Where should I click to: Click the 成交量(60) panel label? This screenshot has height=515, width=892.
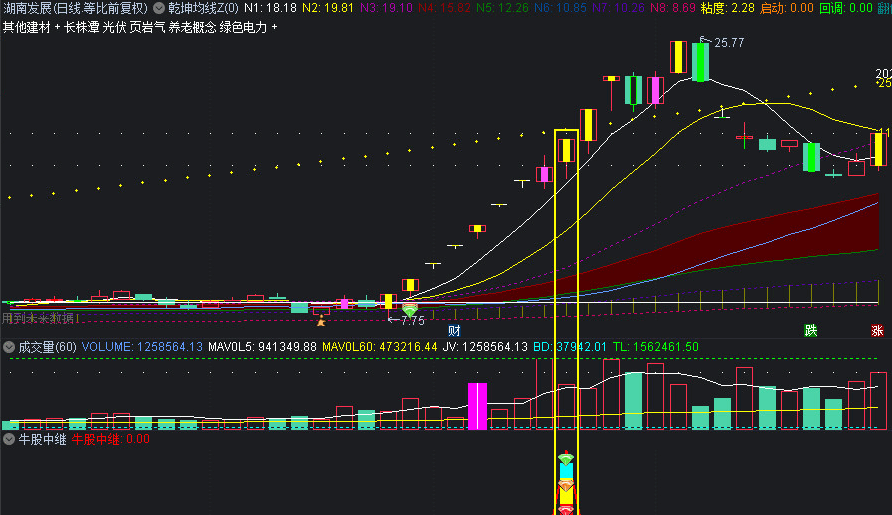[47, 347]
